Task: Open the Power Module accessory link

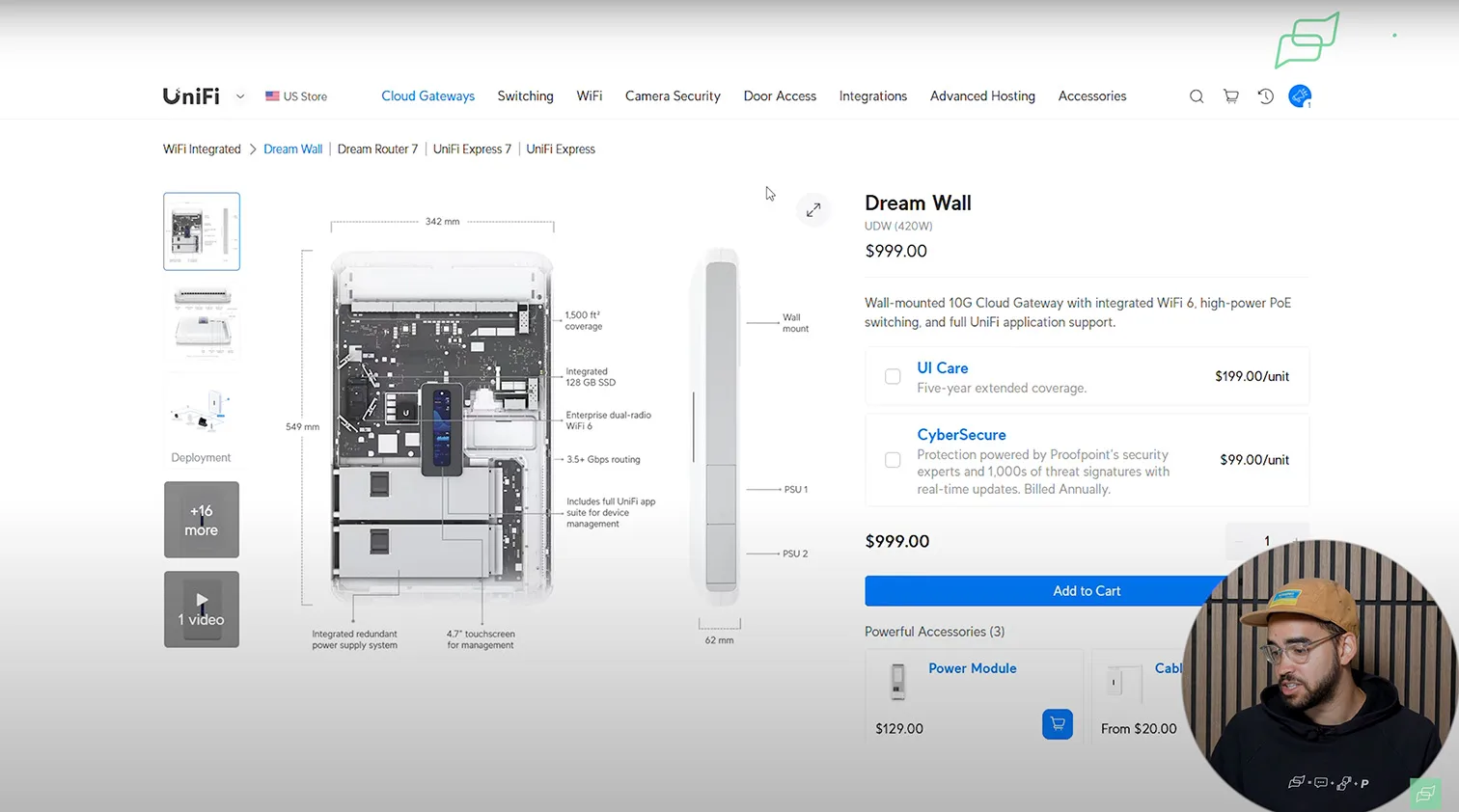Action: [x=972, y=668]
